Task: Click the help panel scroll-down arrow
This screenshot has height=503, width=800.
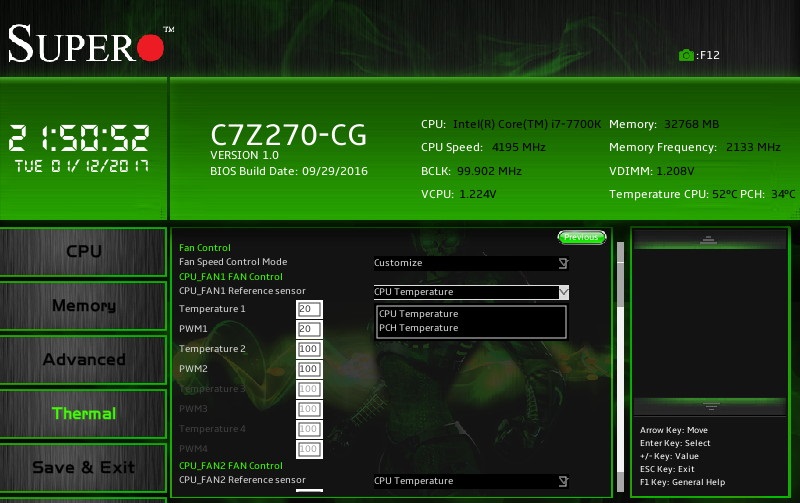Action: coord(710,407)
